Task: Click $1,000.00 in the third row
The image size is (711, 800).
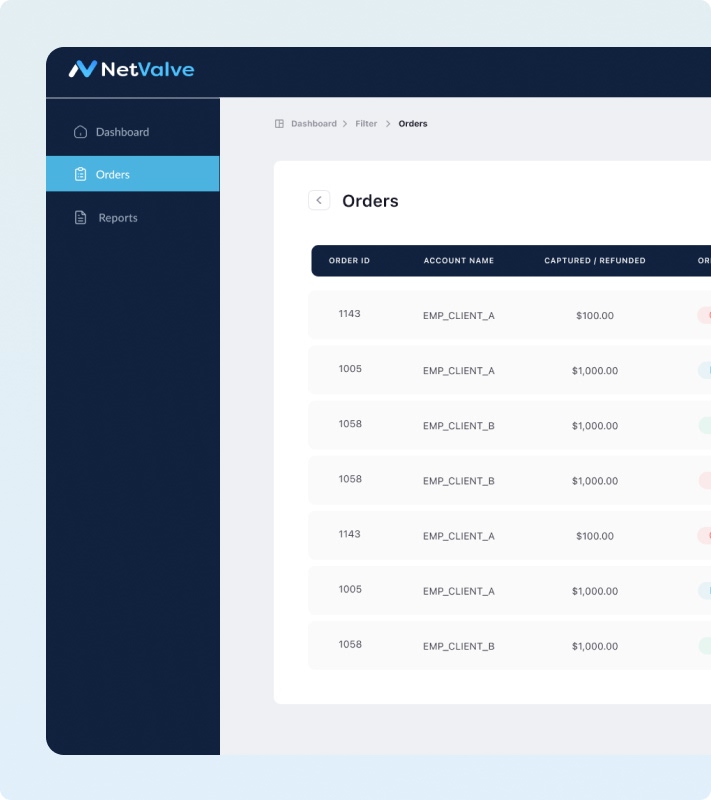Action: pyautogui.click(x=595, y=426)
